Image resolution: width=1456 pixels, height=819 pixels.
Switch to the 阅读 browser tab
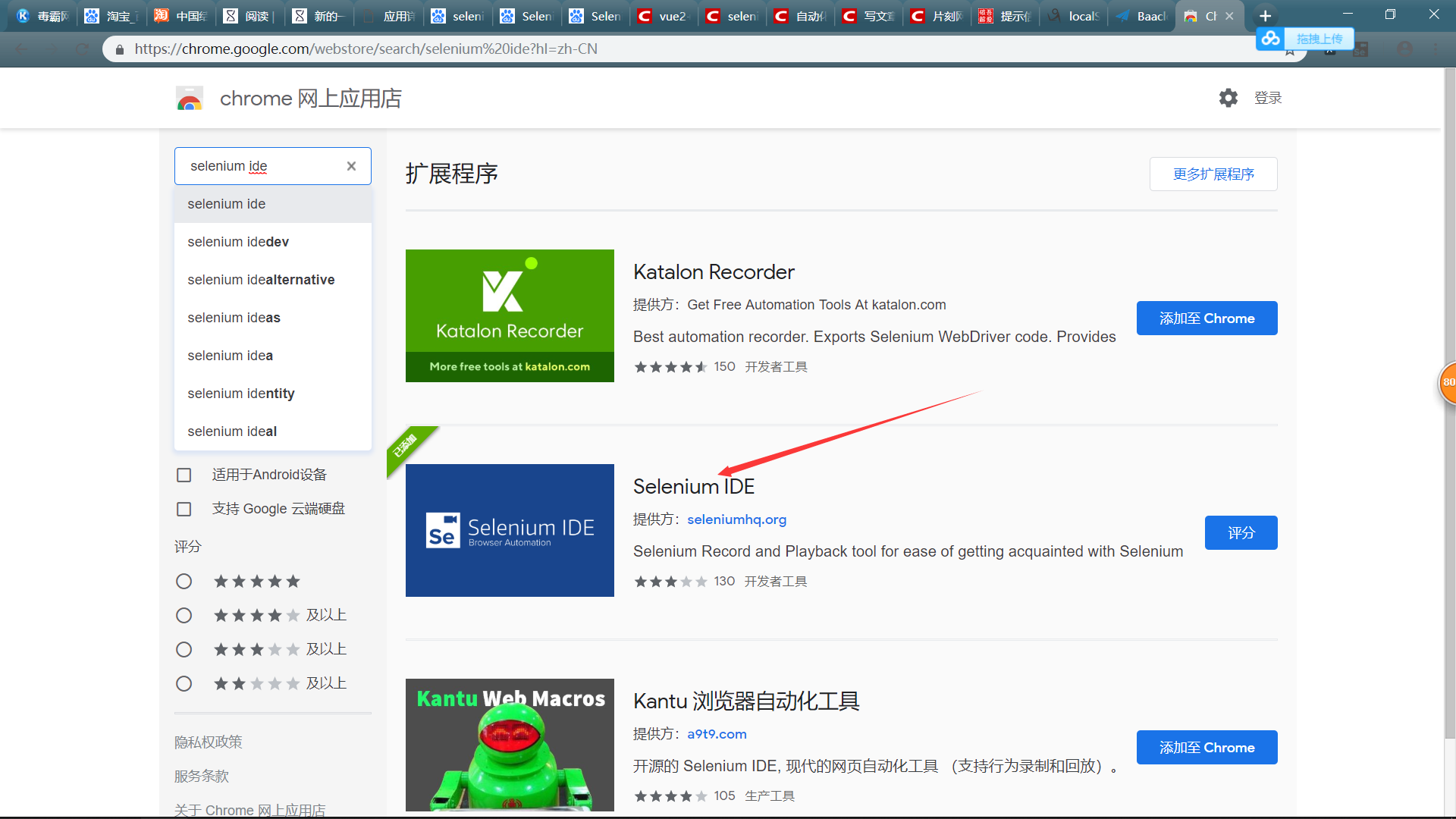249,16
